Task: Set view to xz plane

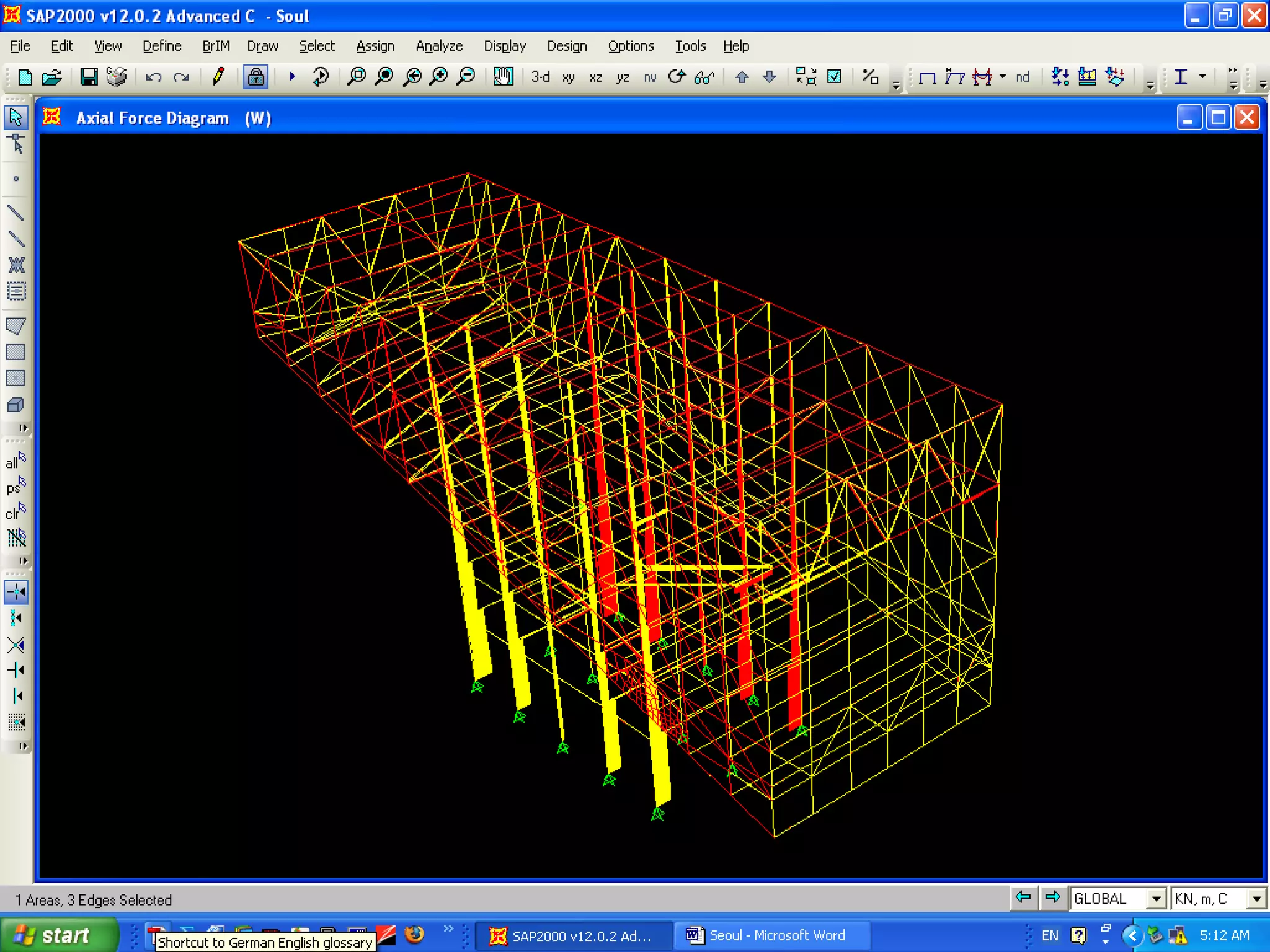Action: [595, 77]
